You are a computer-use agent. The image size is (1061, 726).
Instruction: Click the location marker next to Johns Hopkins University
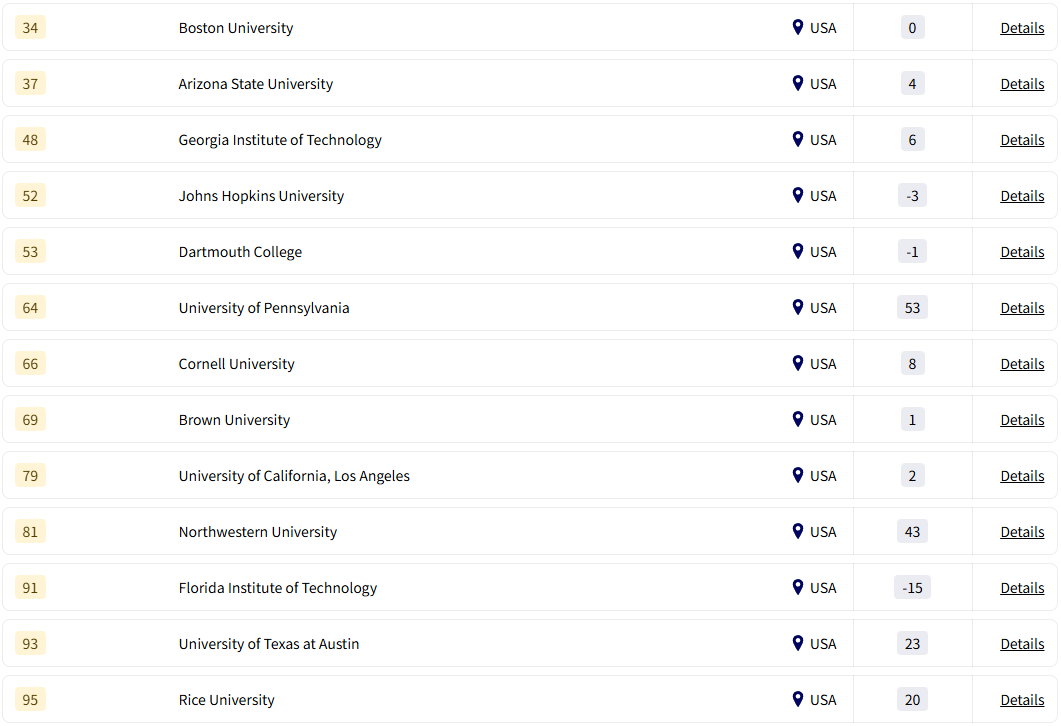pyautogui.click(x=797, y=195)
